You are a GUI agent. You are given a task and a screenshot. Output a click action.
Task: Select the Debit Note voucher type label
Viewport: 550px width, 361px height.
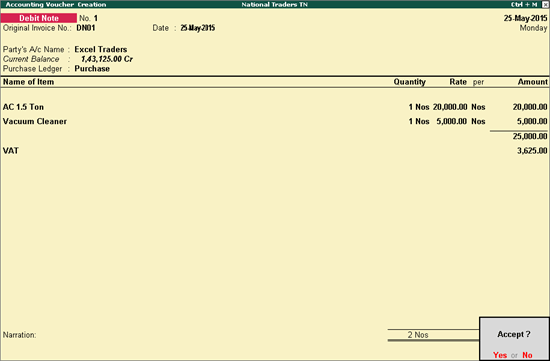click(39, 18)
